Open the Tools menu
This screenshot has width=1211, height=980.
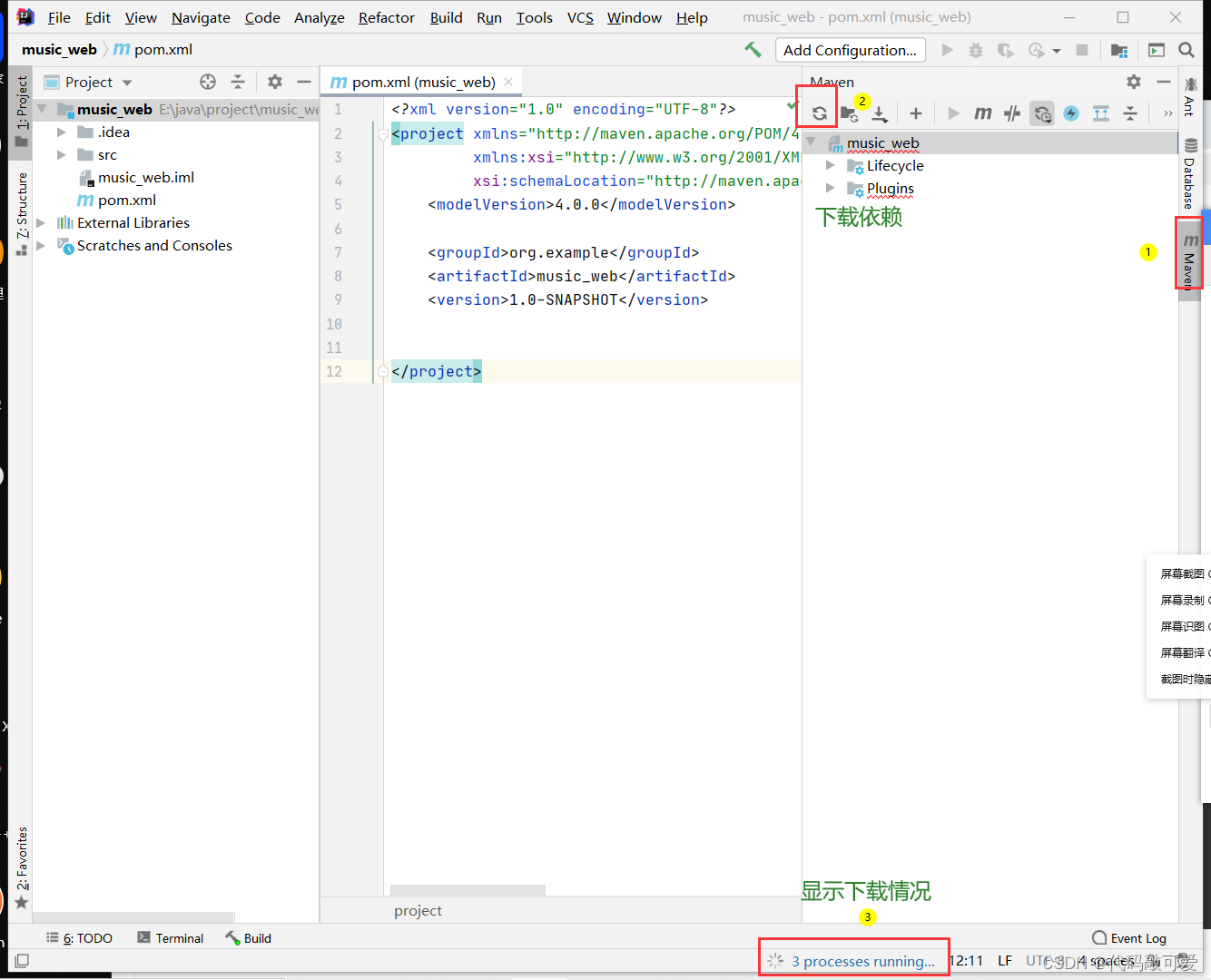point(535,17)
